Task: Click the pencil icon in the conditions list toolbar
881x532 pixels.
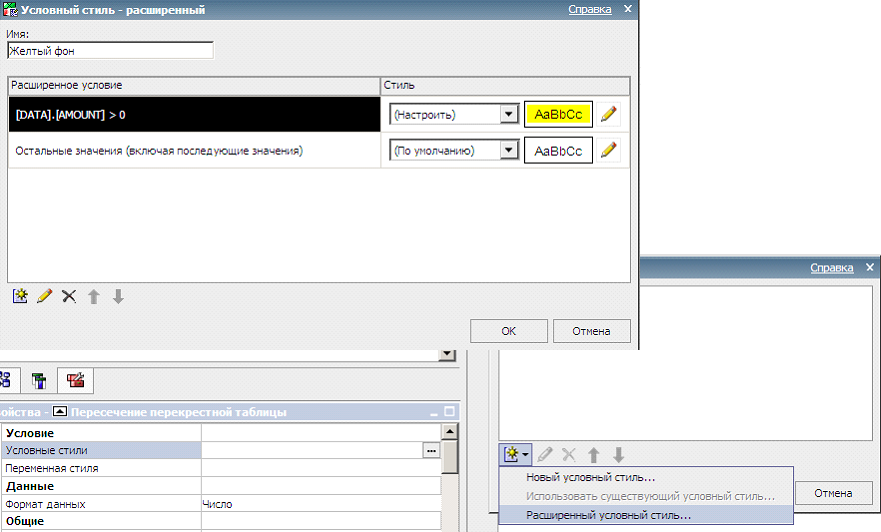Action: tap(44, 296)
